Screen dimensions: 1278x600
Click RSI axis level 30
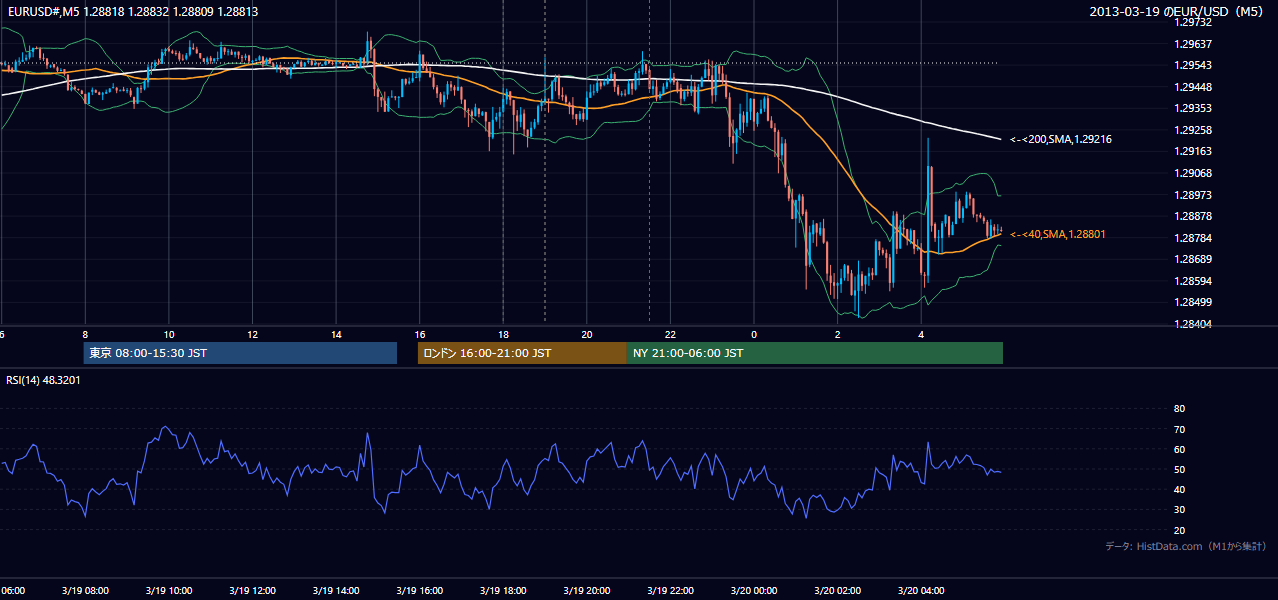(1179, 510)
